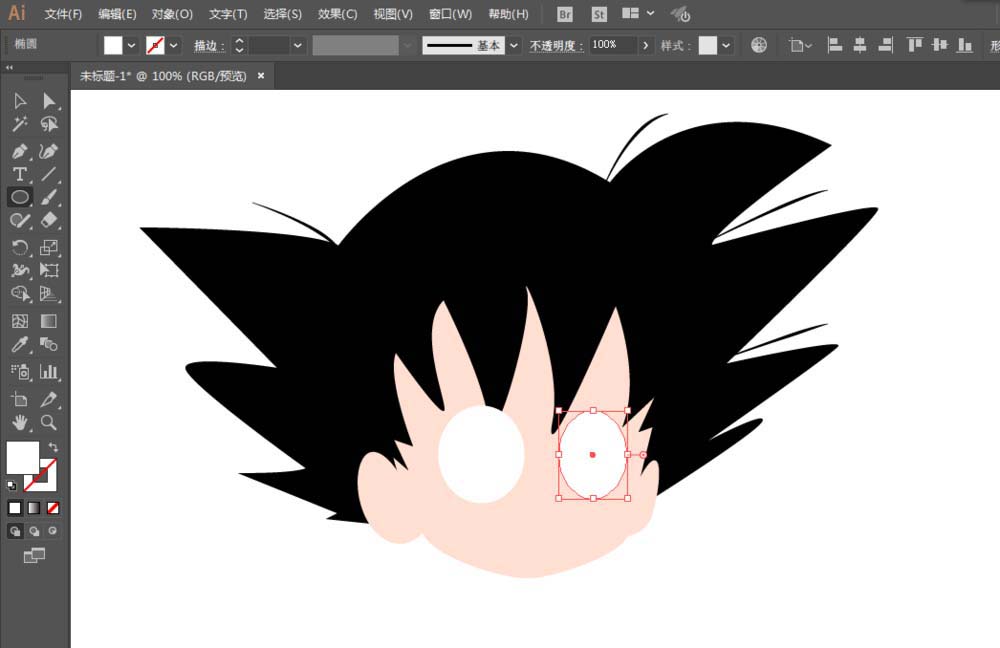
Task: Select the Mesh tool
Action: click(x=20, y=321)
